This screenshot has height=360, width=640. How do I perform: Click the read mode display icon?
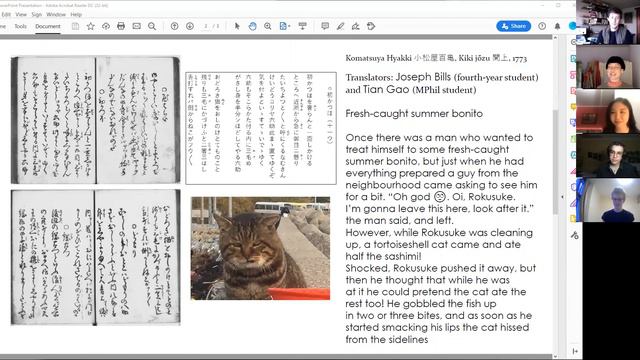coord(302,26)
